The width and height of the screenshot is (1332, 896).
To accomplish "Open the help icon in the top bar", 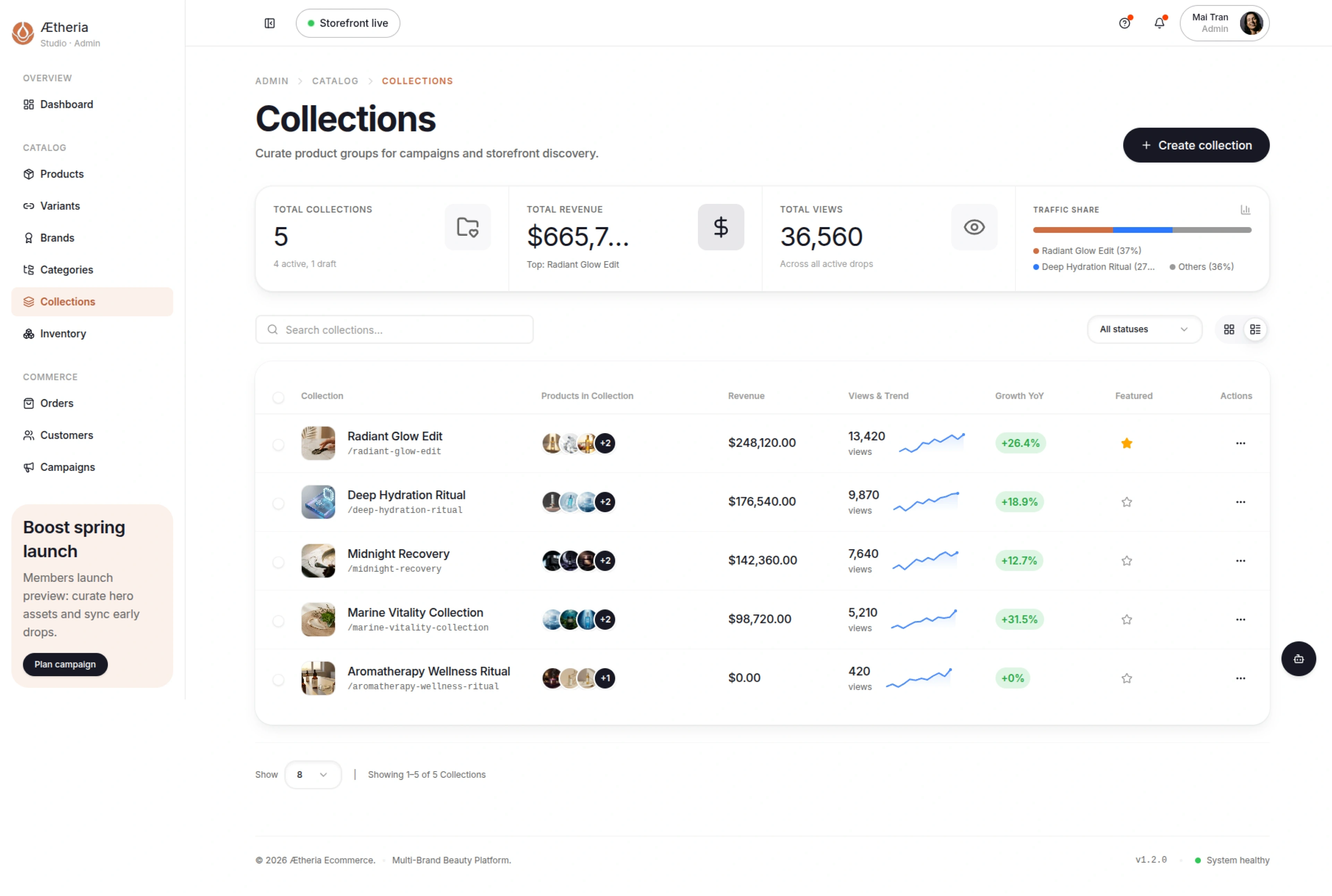I will point(1125,23).
